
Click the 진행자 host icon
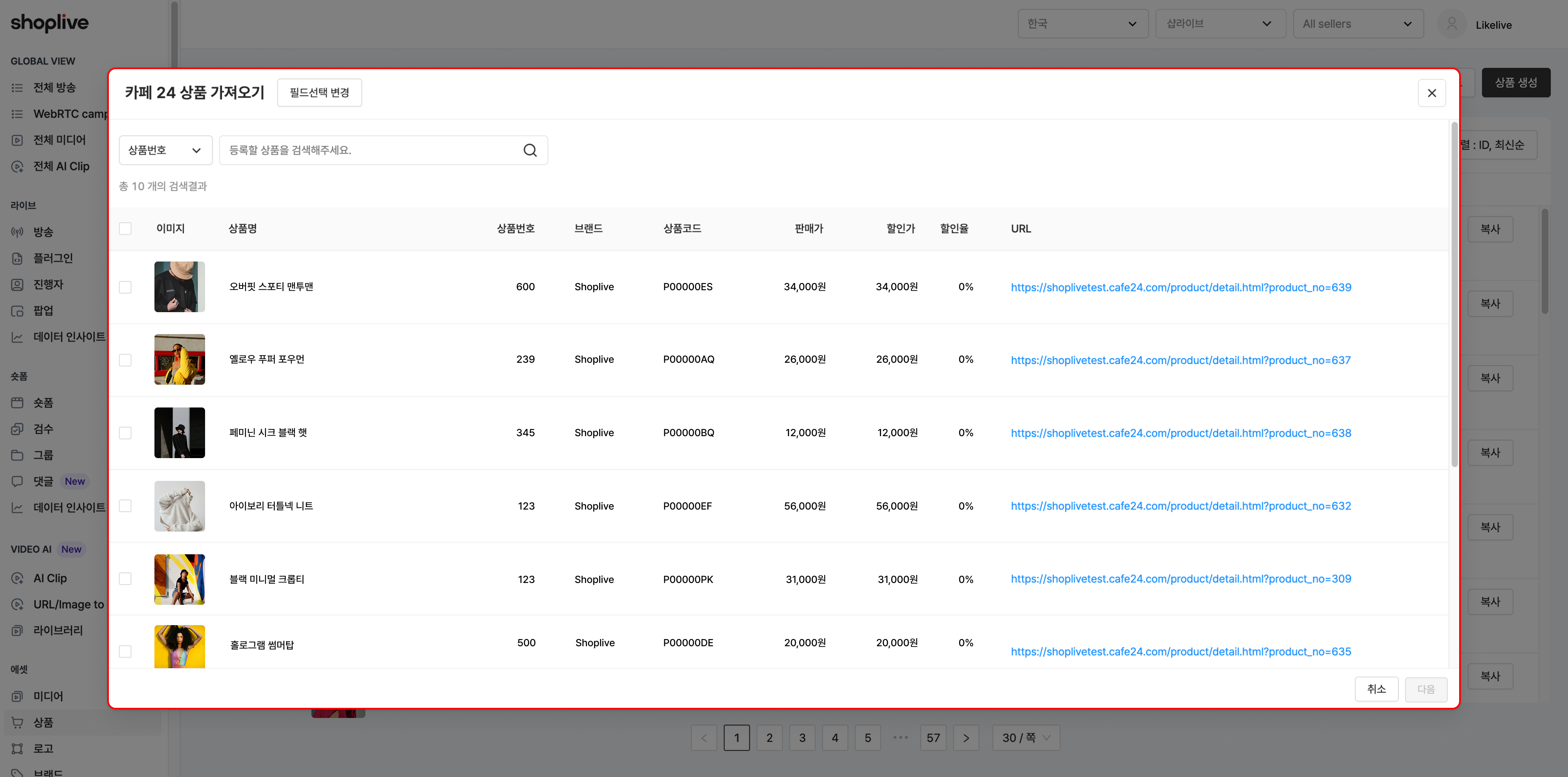[17, 284]
